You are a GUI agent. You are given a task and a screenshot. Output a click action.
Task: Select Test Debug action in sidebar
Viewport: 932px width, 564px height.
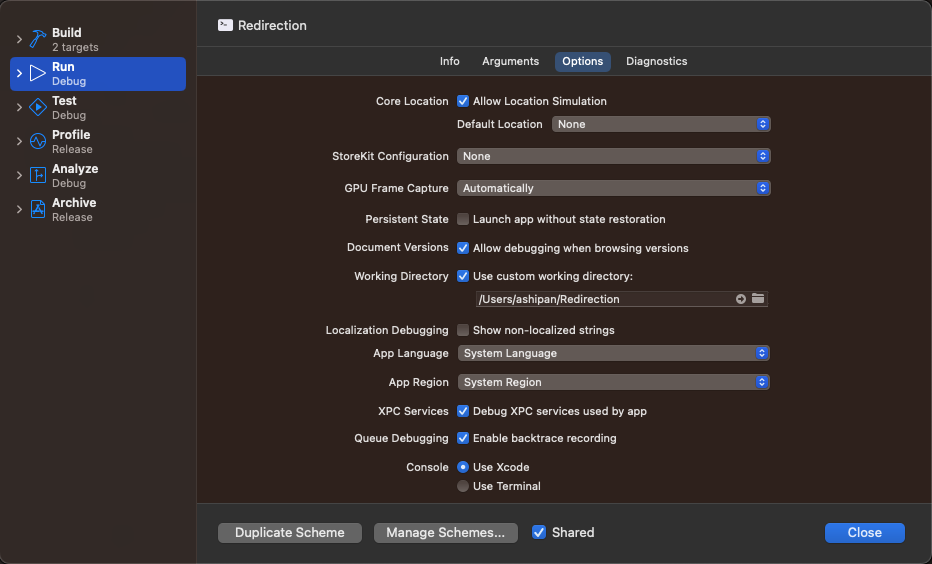click(x=98, y=107)
